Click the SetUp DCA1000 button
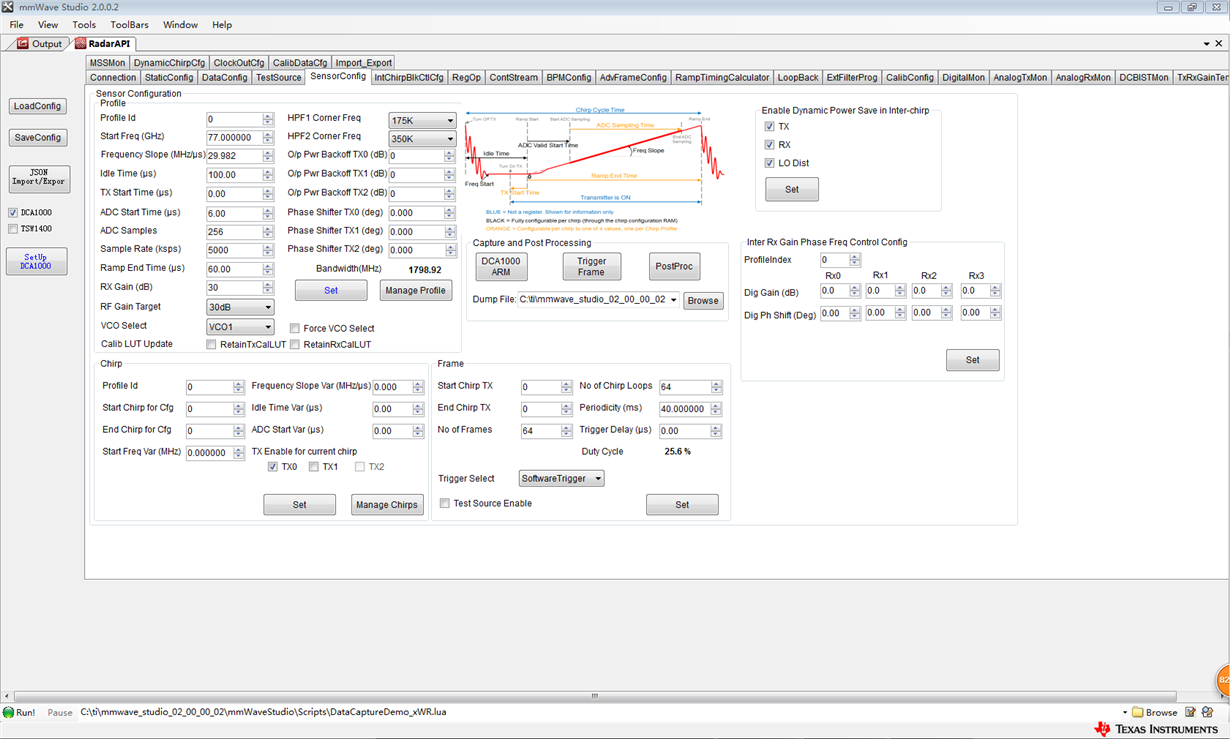Image resolution: width=1230 pixels, height=739 pixels. [x=38, y=261]
